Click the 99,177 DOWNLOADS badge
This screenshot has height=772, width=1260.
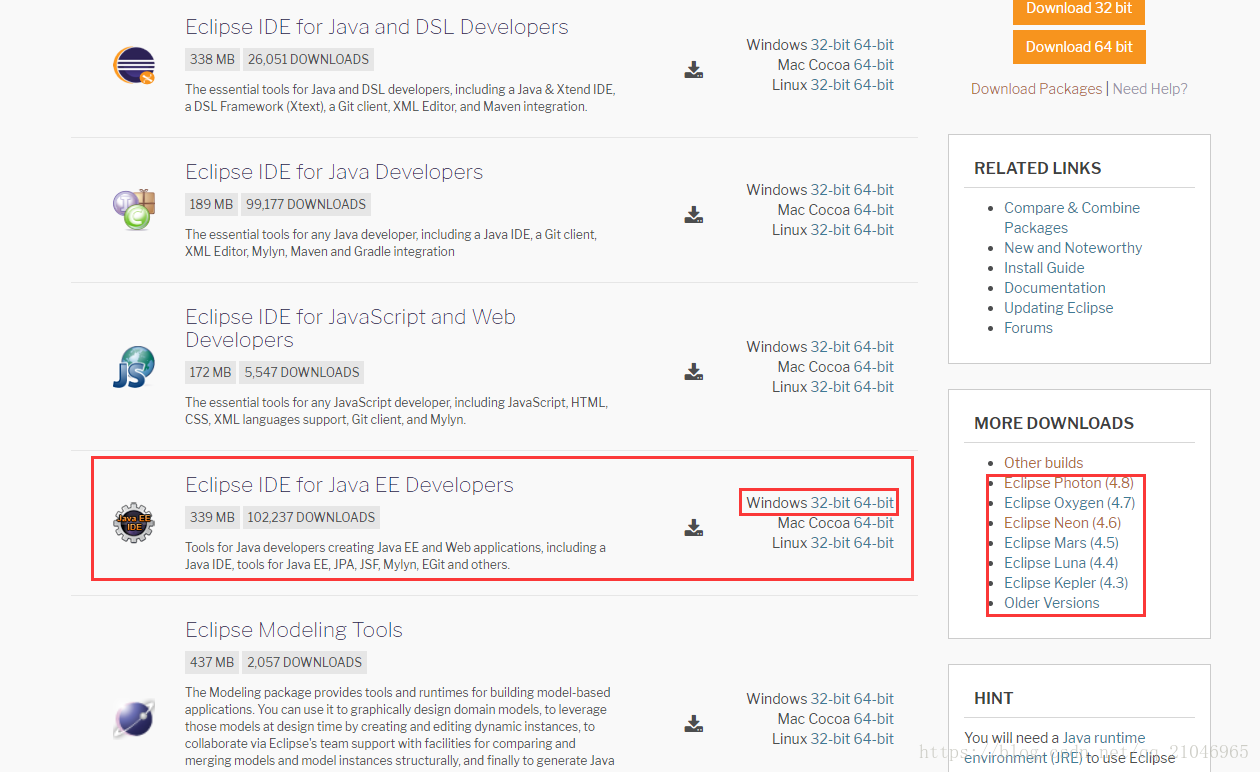(305, 204)
